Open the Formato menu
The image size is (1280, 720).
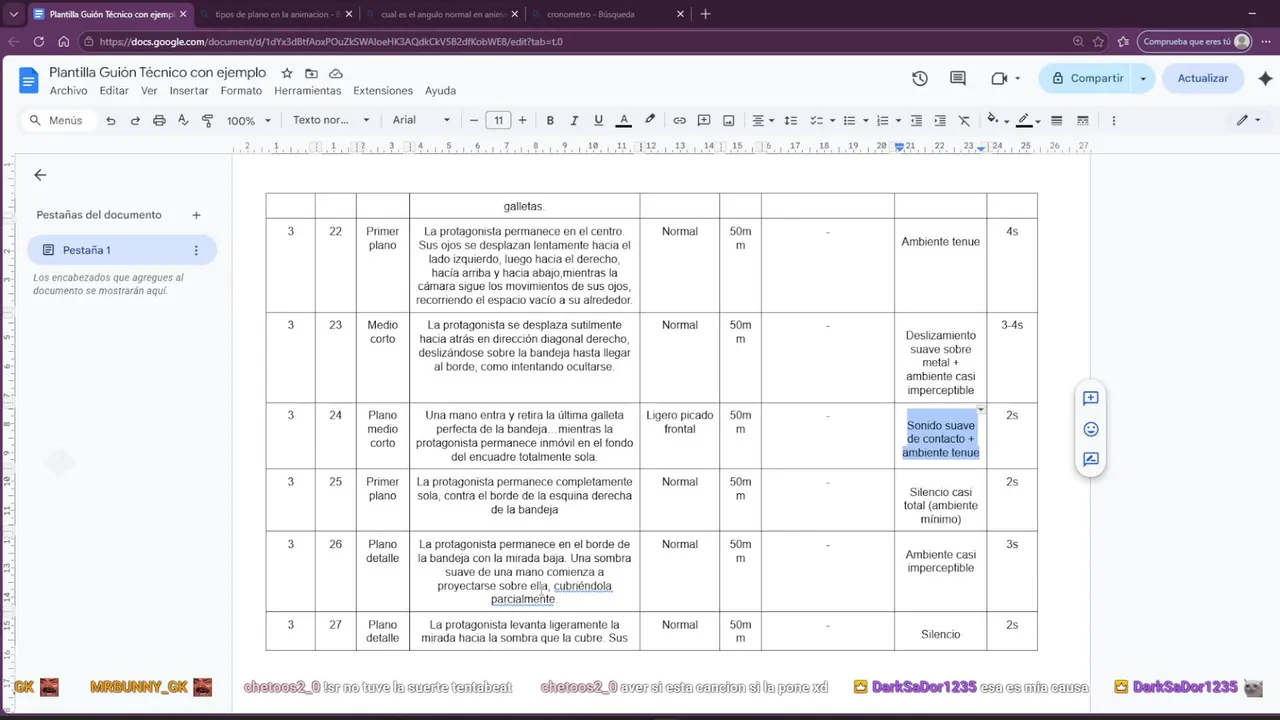(x=241, y=91)
